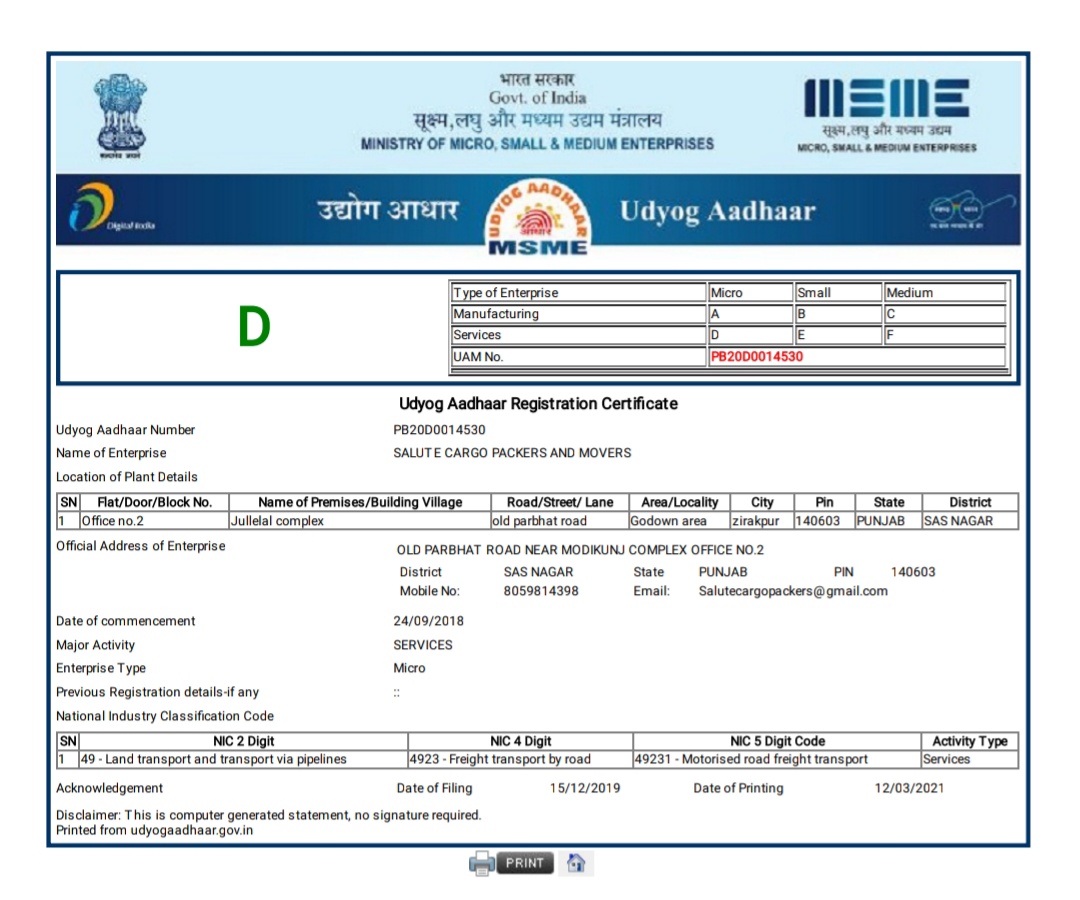Click the printer icon beside PRINT
Image resolution: width=1080 pixels, height=900 pixels.
click(x=482, y=863)
